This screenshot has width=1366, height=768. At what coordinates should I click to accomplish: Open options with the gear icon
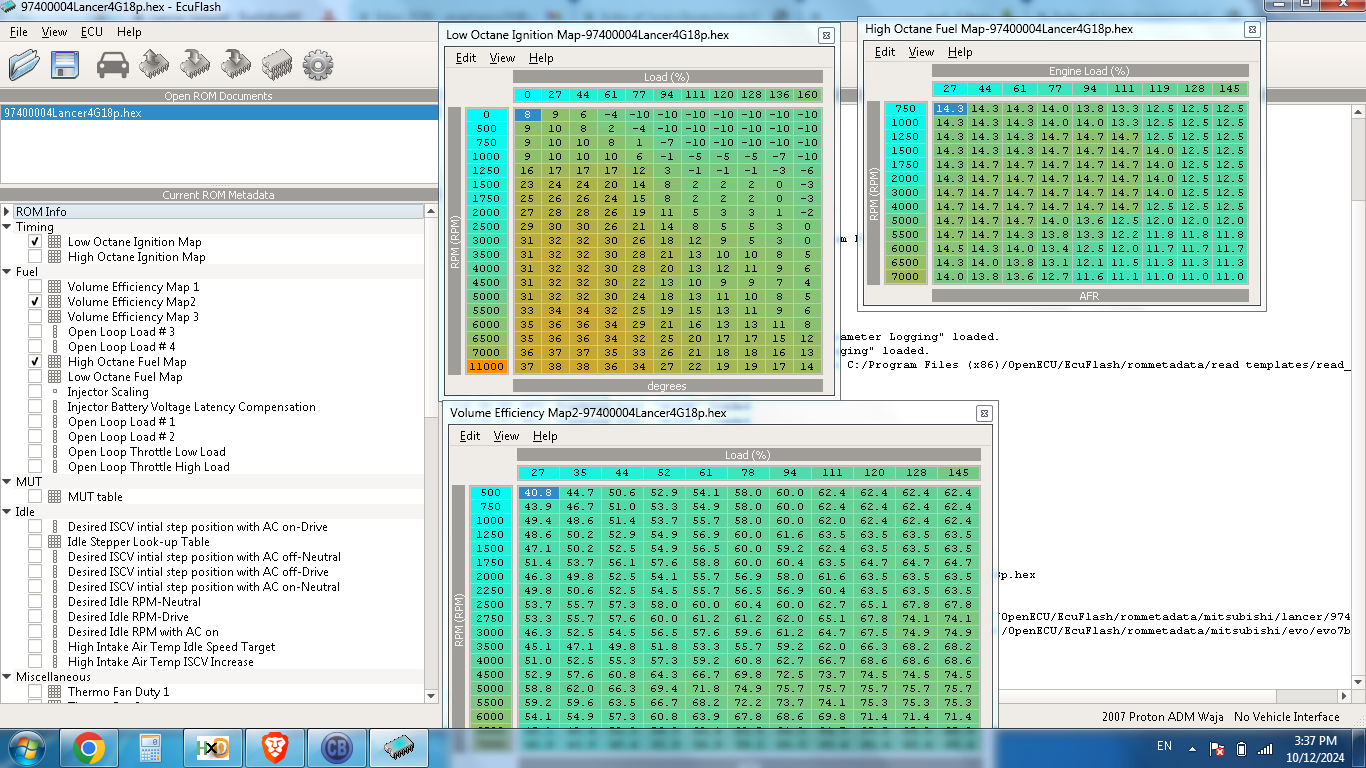(x=318, y=66)
